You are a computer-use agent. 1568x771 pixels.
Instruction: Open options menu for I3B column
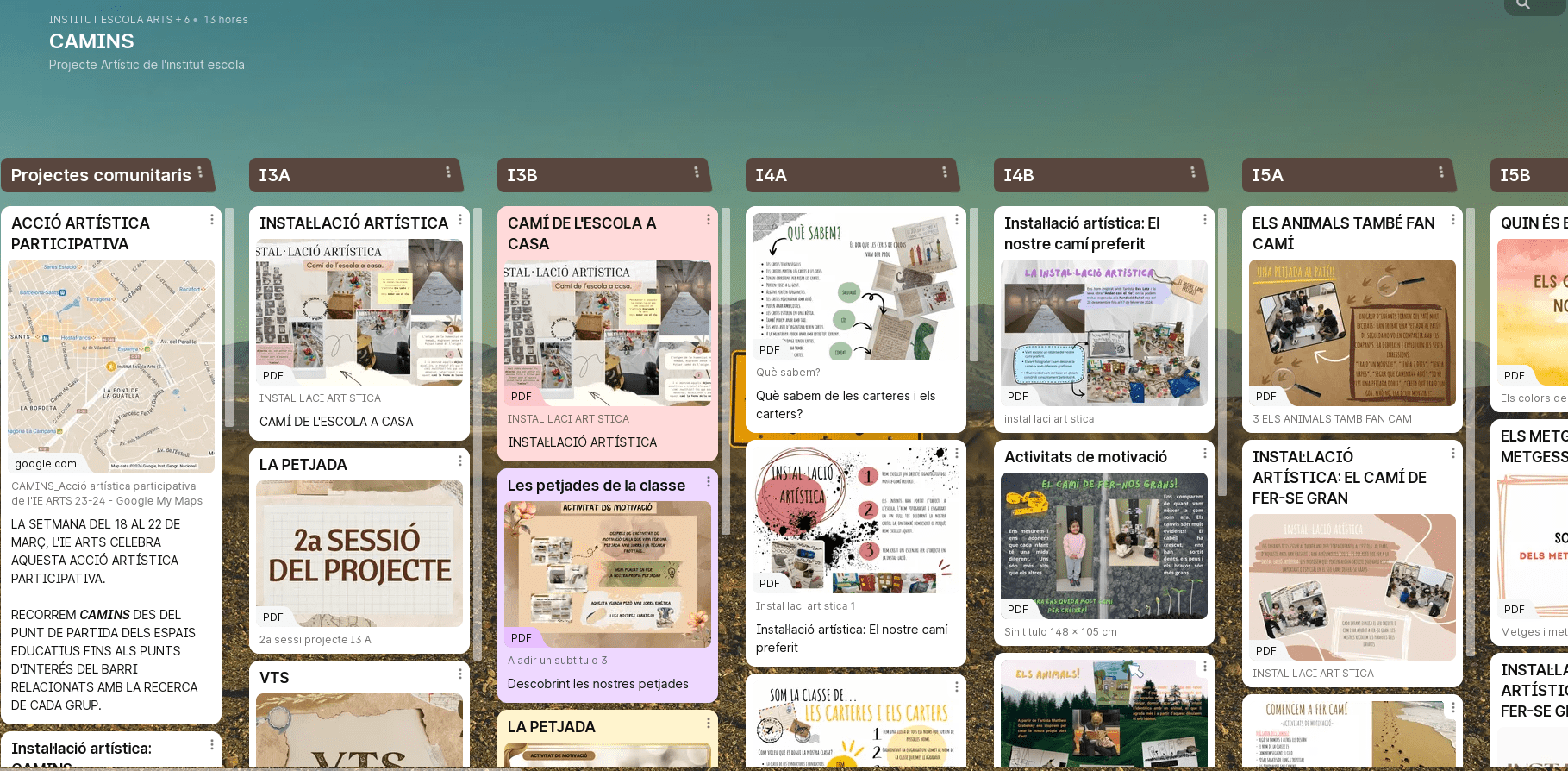click(697, 172)
